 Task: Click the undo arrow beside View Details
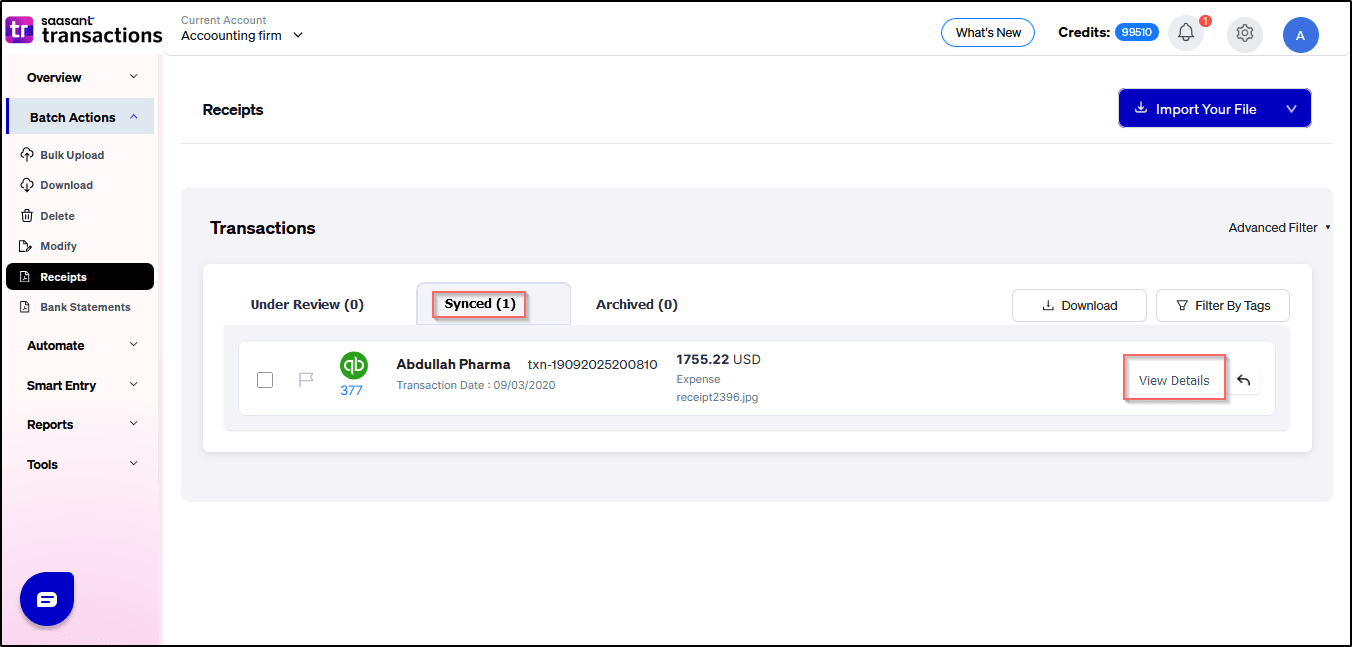point(1244,380)
